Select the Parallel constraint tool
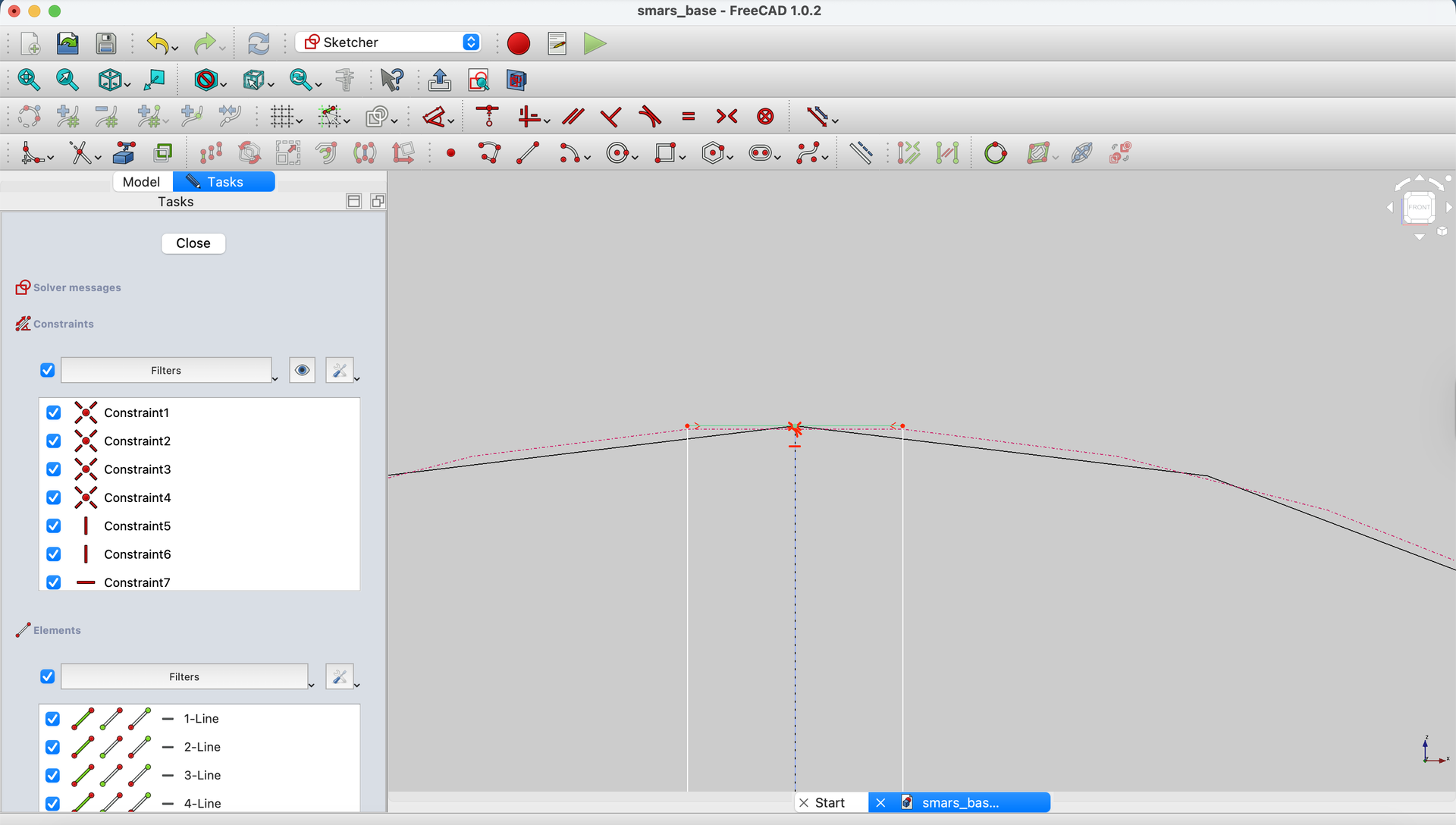The height and width of the screenshot is (825, 1456). (573, 116)
